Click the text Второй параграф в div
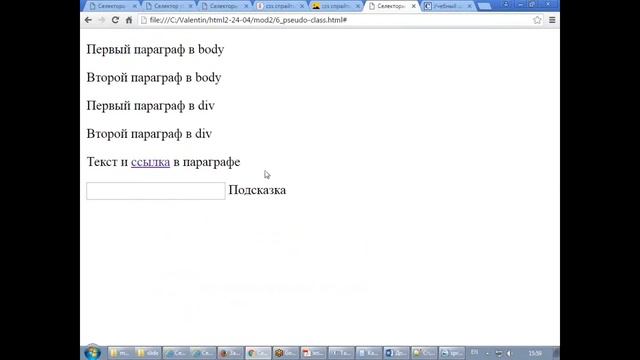Image resolution: width=640 pixels, height=360 pixels. 149,134
